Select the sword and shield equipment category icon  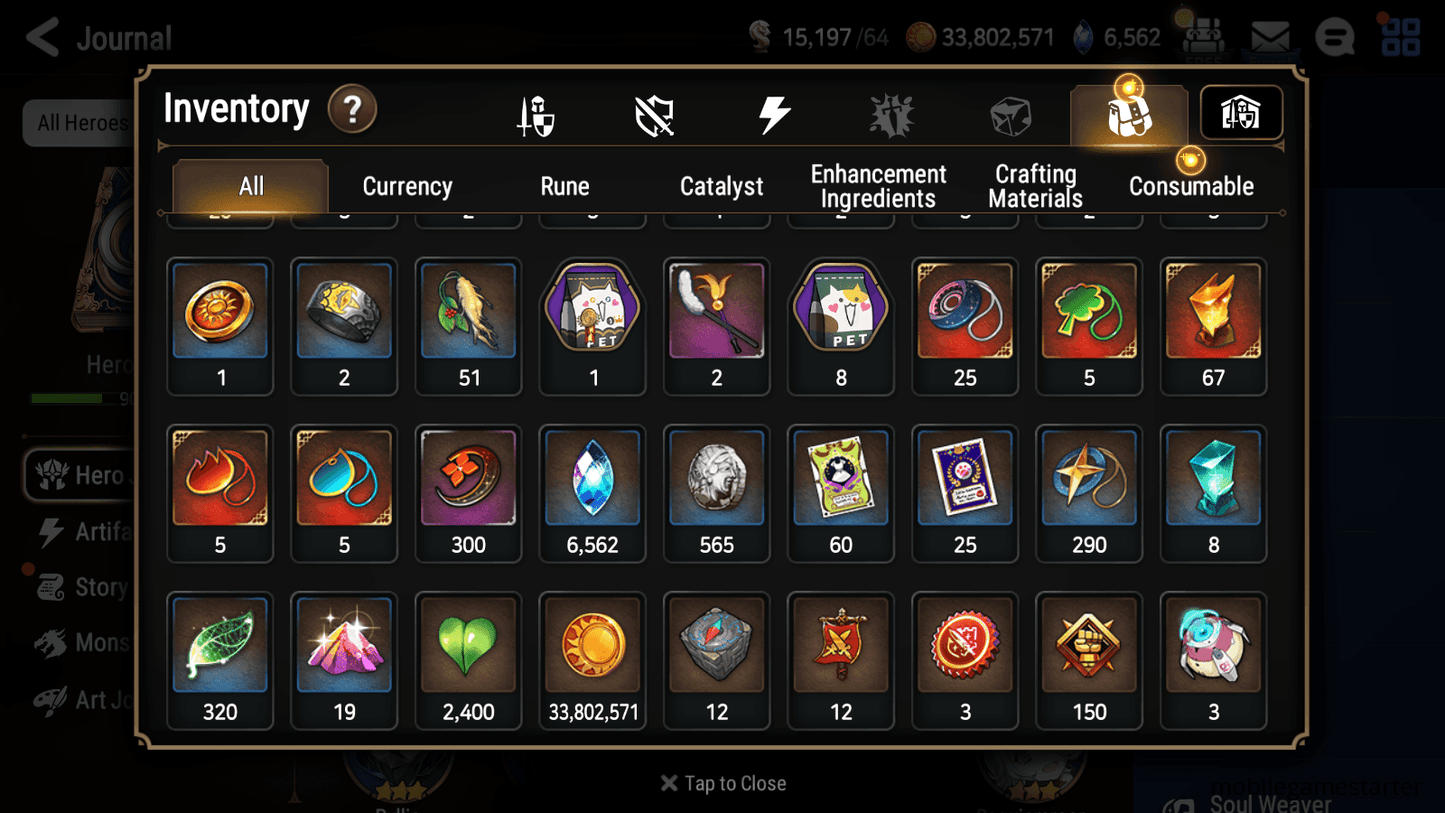pos(536,116)
